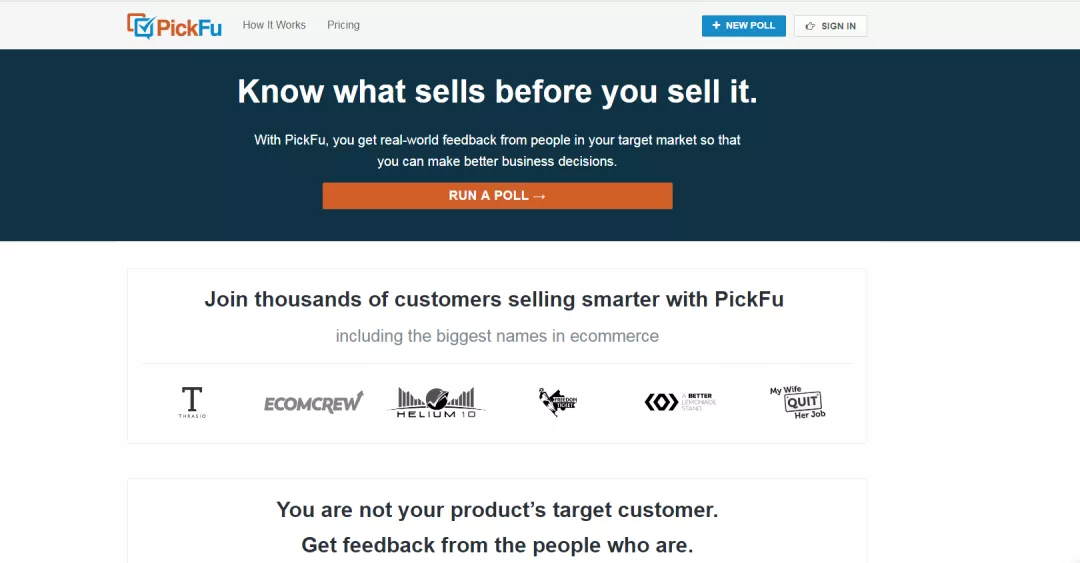Click the Sign In button
The image size is (1080, 563).
point(830,25)
